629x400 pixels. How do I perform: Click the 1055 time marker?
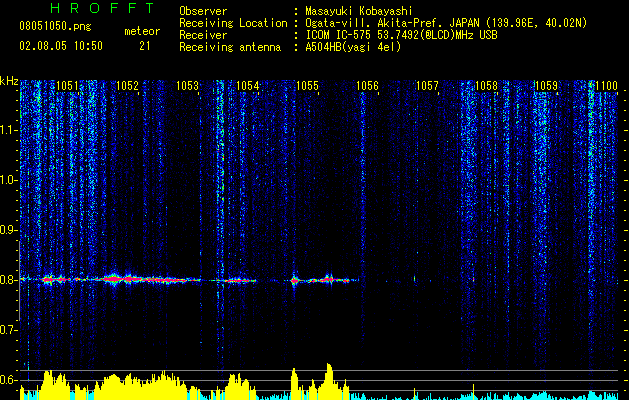307,85
